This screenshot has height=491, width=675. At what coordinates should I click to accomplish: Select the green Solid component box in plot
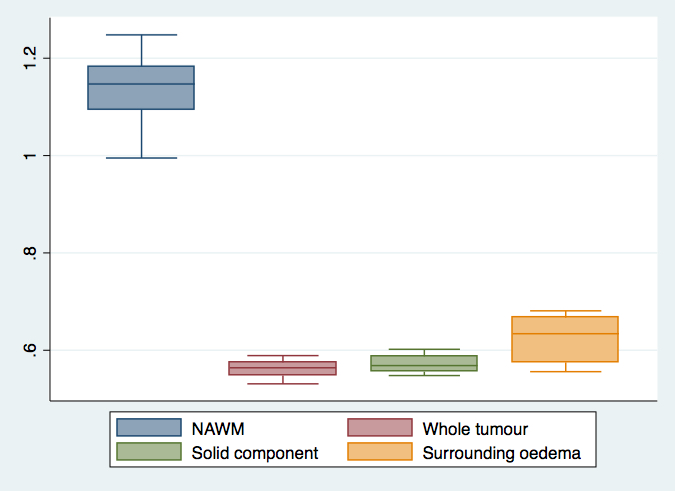(424, 363)
